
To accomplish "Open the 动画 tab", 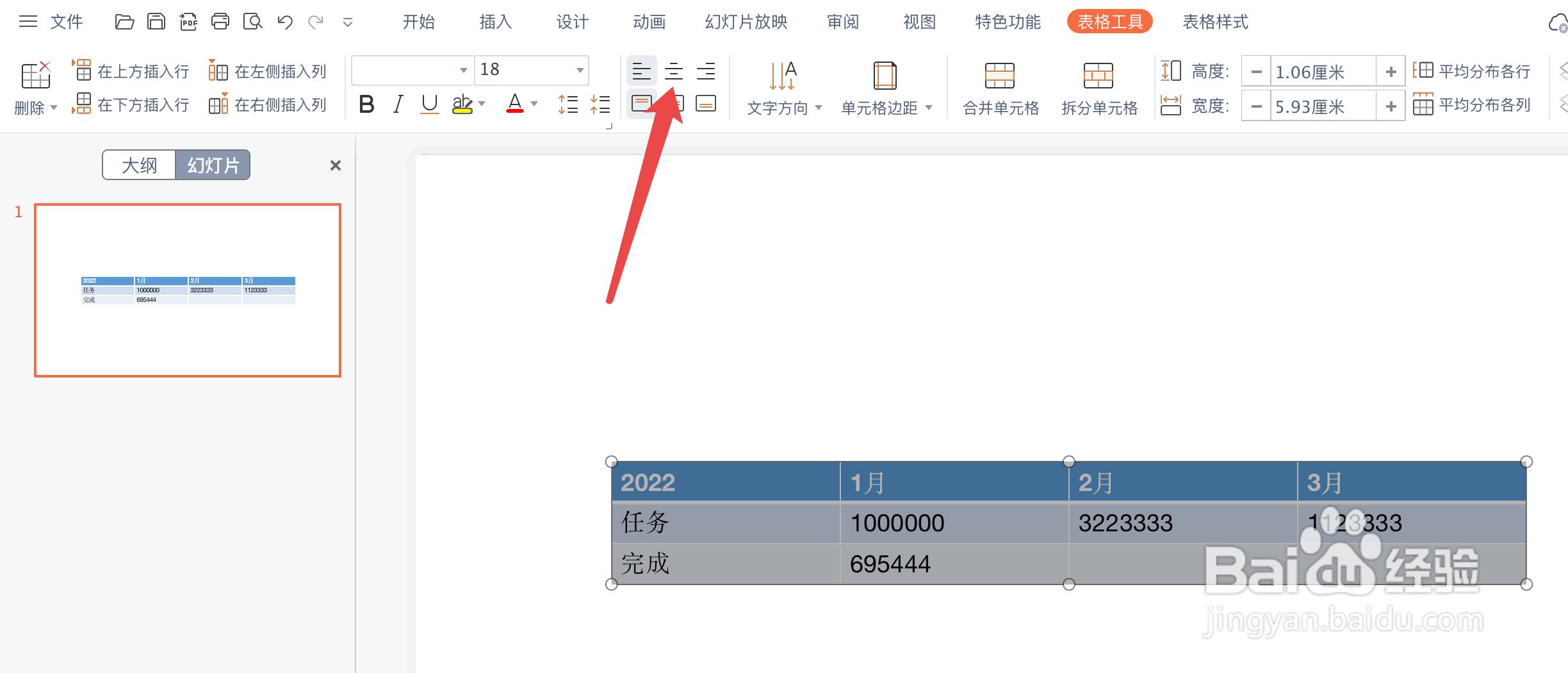I will 649,22.
